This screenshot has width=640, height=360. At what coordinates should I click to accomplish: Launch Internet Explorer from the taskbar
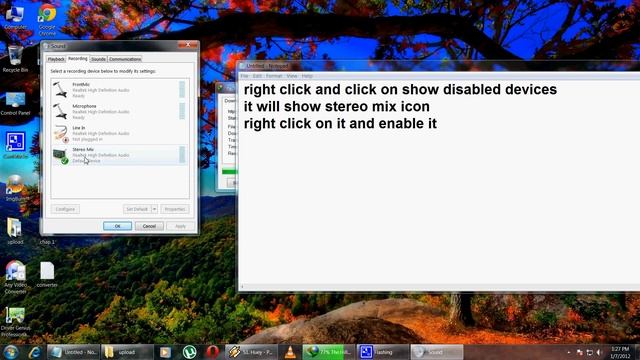[35, 352]
